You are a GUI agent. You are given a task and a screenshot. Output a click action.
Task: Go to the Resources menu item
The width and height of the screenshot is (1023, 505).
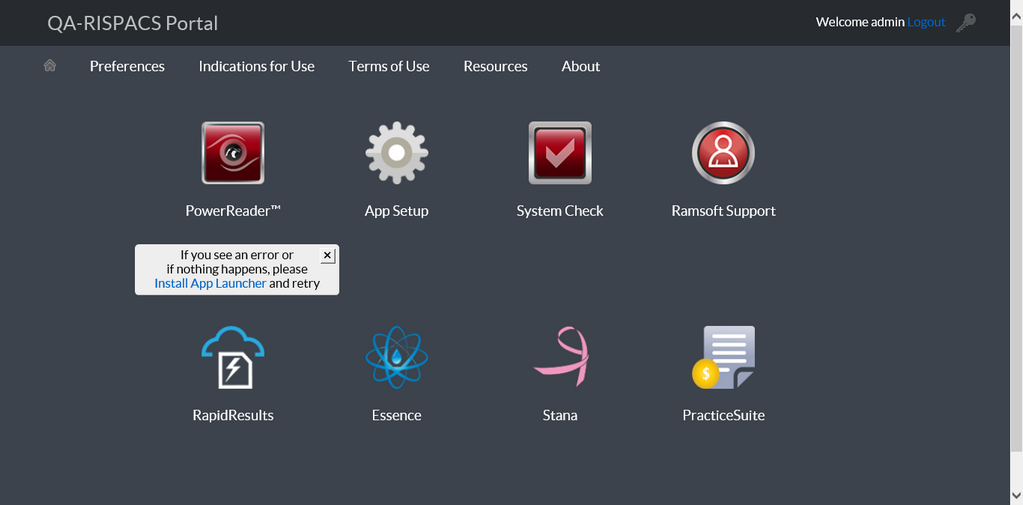pos(495,66)
